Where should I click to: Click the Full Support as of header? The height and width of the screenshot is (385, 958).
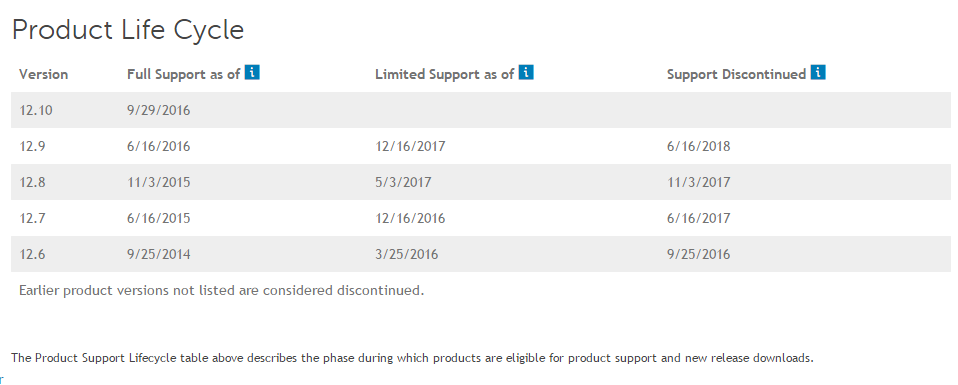[183, 75]
